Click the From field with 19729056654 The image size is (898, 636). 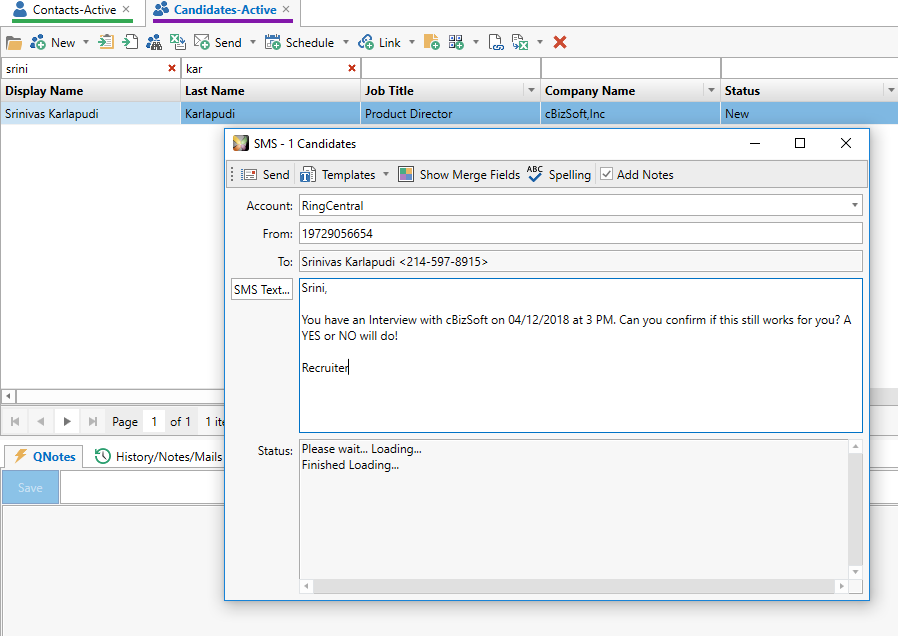coord(581,234)
